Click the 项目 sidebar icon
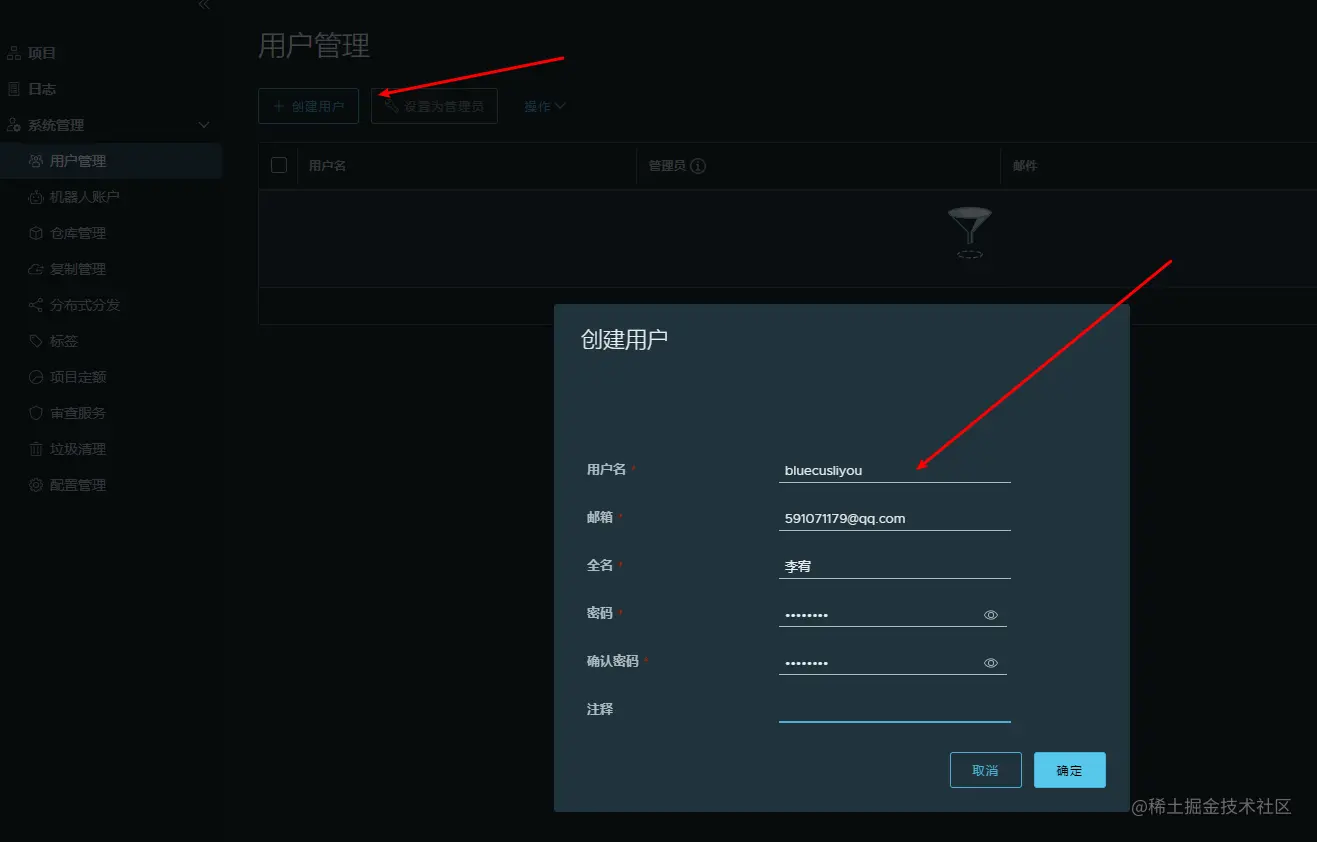Image resolution: width=1317 pixels, height=842 pixels. click(14, 53)
